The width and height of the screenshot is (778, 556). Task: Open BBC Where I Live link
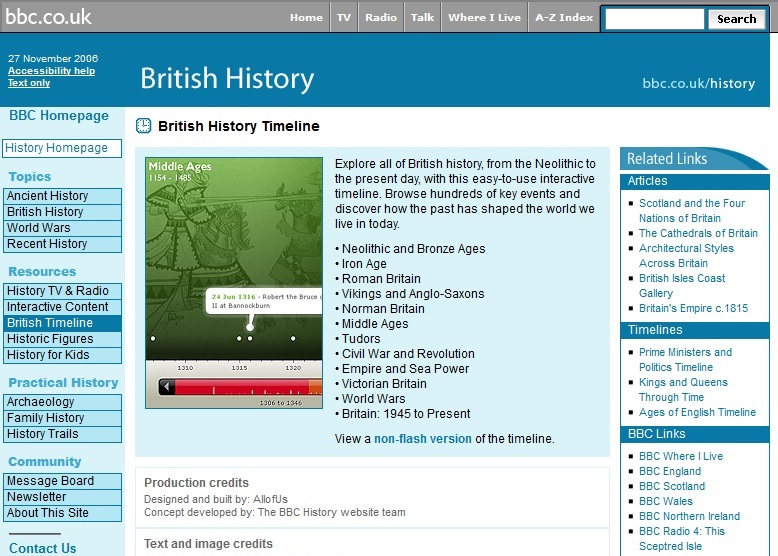click(681, 456)
